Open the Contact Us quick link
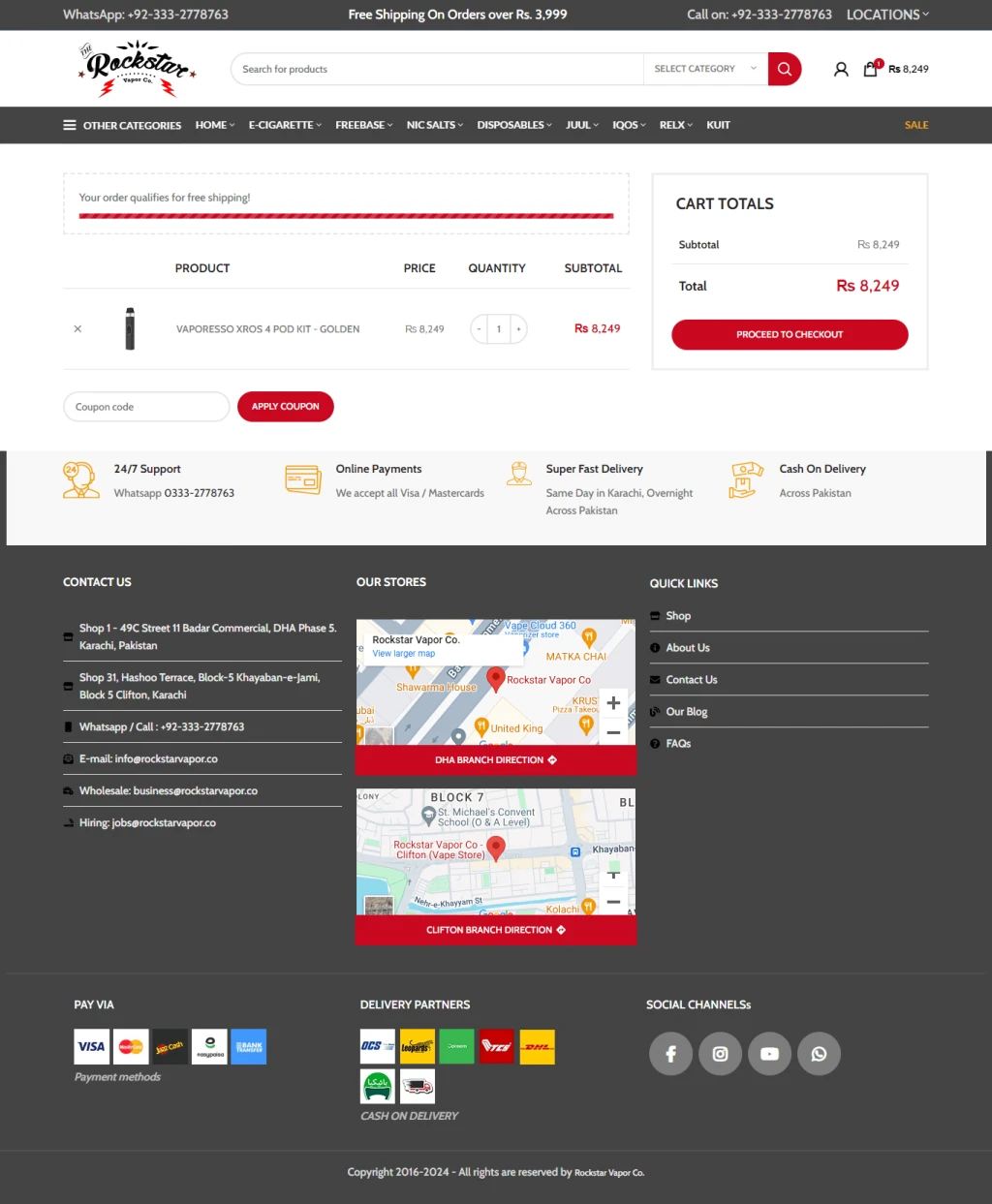Screen dimensions: 992x1204 click(692, 680)
